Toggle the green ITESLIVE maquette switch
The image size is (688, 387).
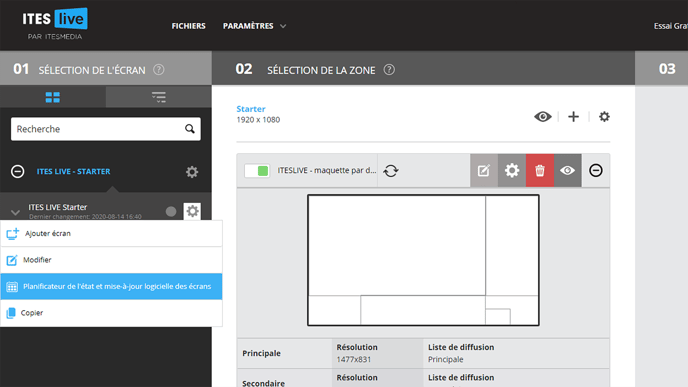click(x=257, y=171)
